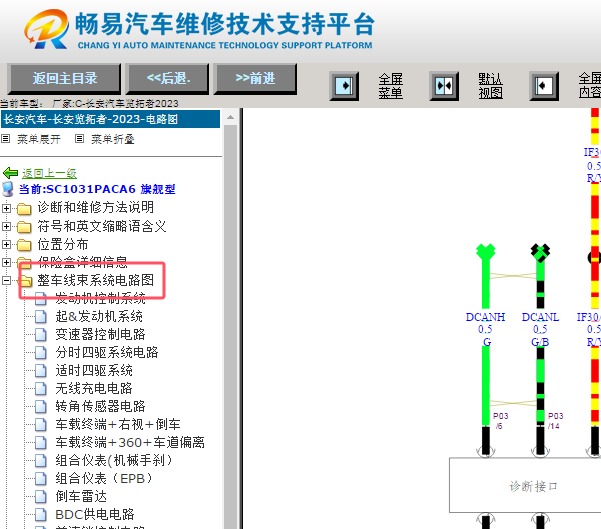This screenshot has height=529, width=601.
Task: Open the 变速器控制电路 diagram
Action: [x=100, y=334]
